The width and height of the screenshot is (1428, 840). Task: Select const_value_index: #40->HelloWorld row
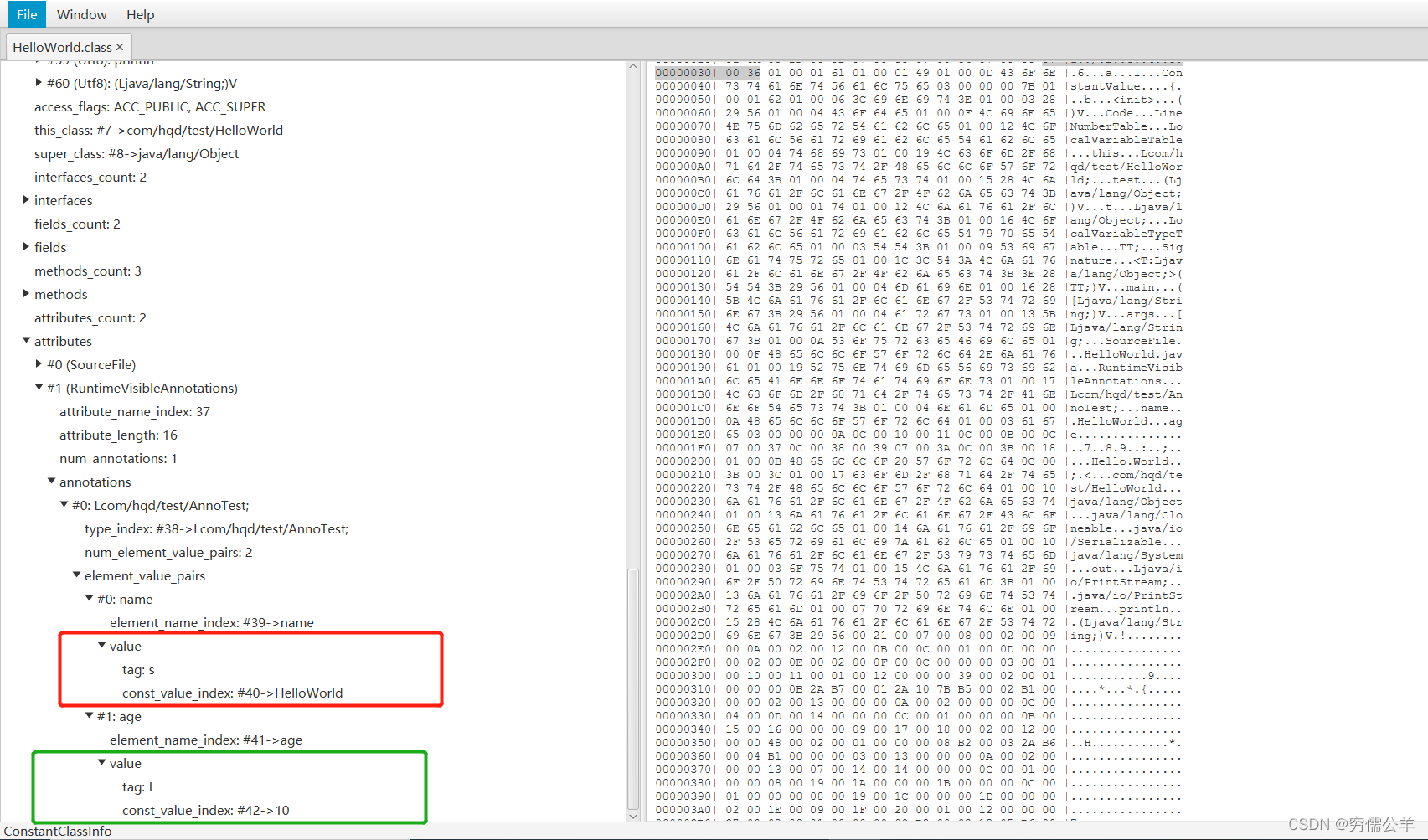tap(233, 693)
